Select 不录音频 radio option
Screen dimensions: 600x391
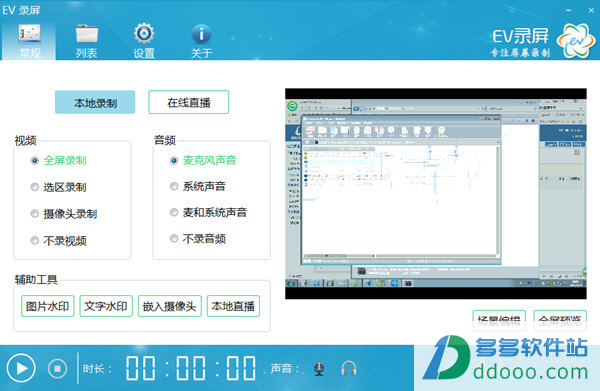click(x=174, y=239)
